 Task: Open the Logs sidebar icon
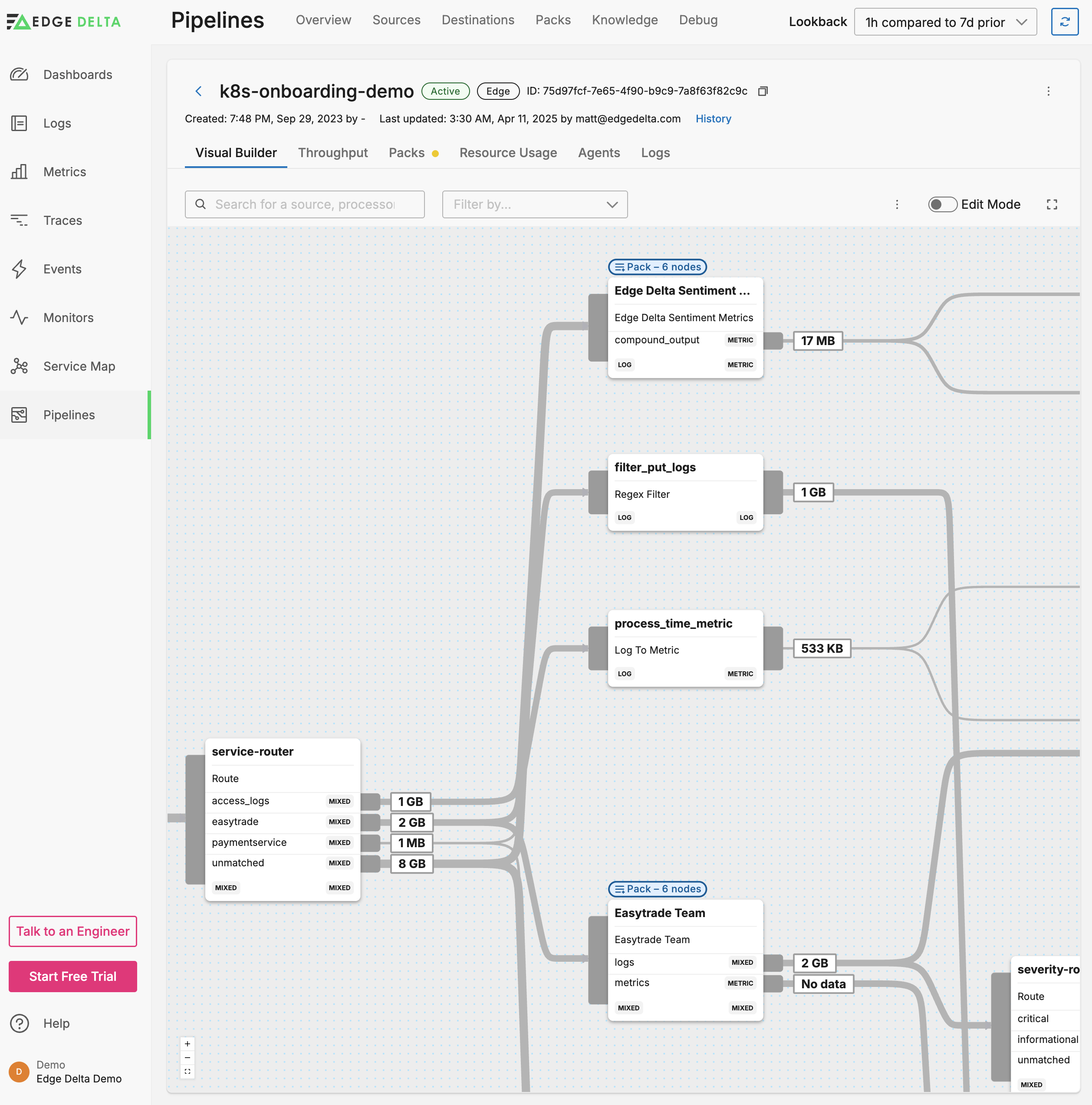point(20,123)
